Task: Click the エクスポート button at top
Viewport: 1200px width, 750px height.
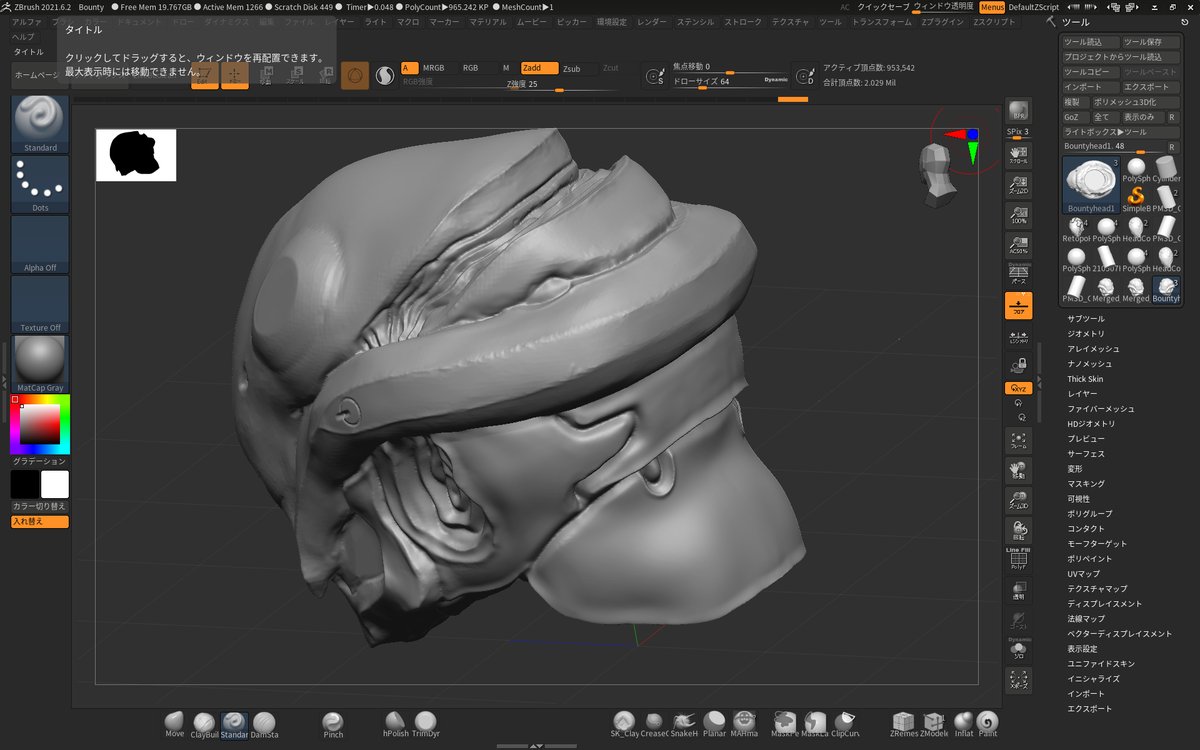Action: tap(1150, 87)
